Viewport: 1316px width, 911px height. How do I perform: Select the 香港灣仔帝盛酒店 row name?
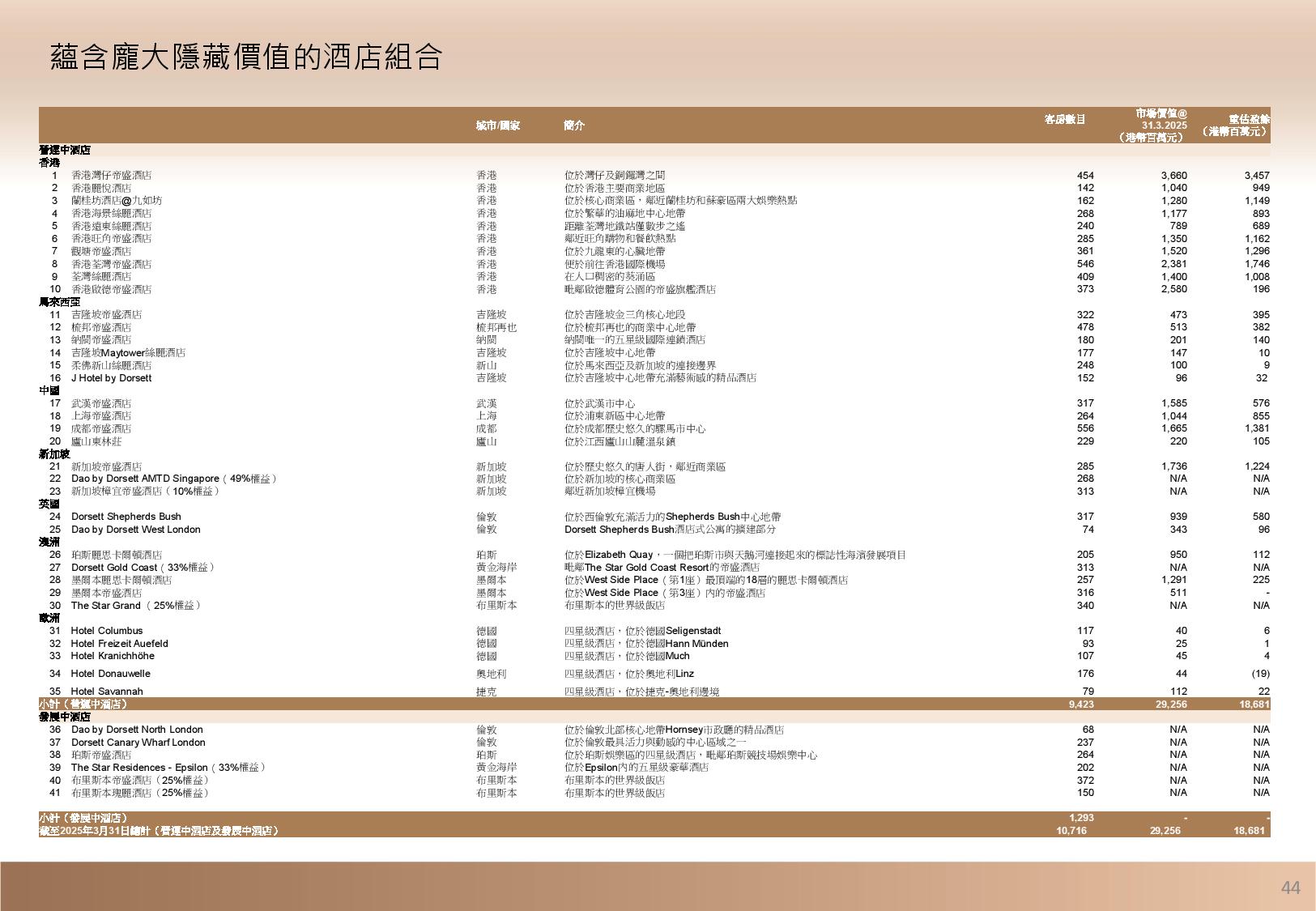coord(111,176)
